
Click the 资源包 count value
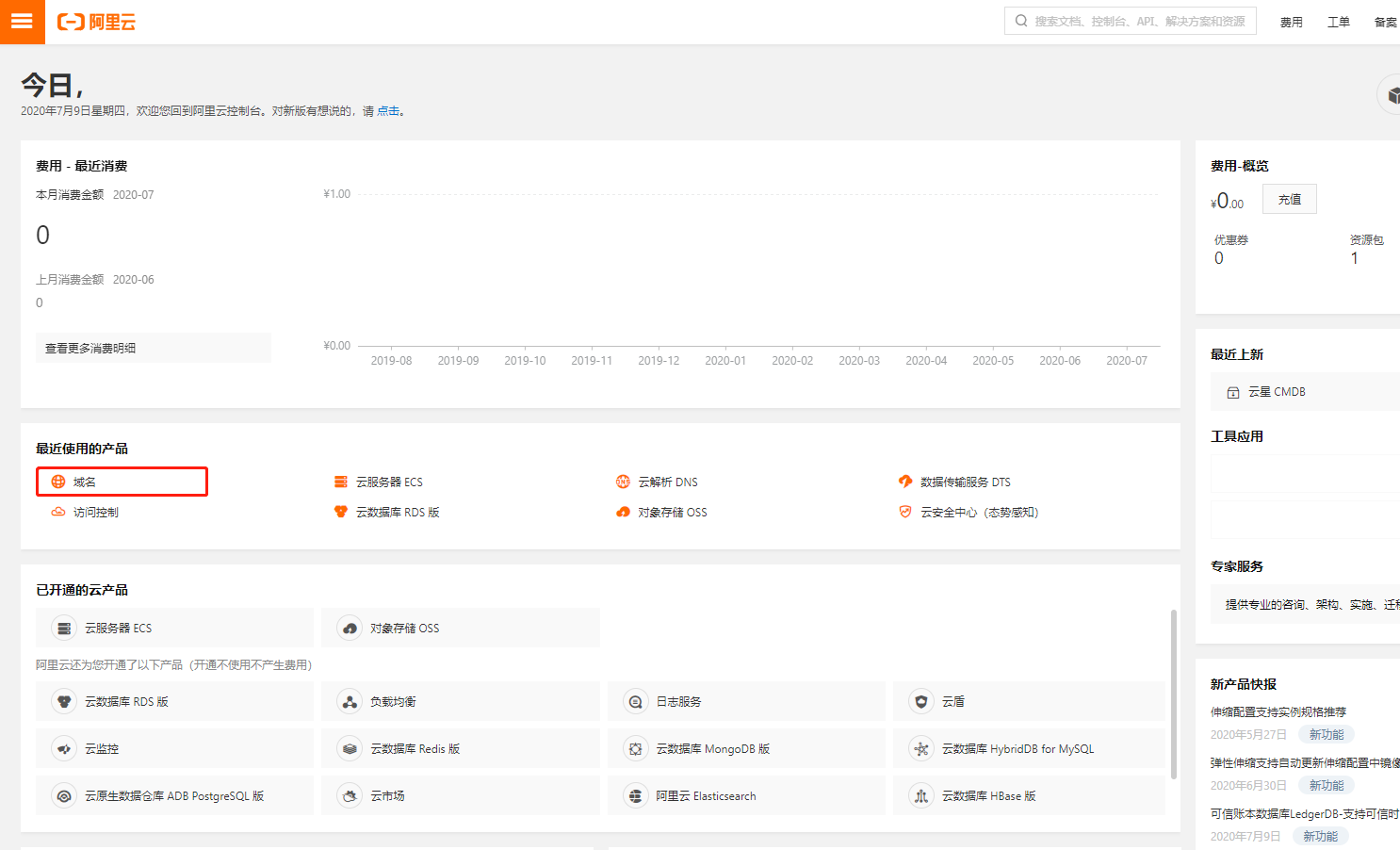1355,258
